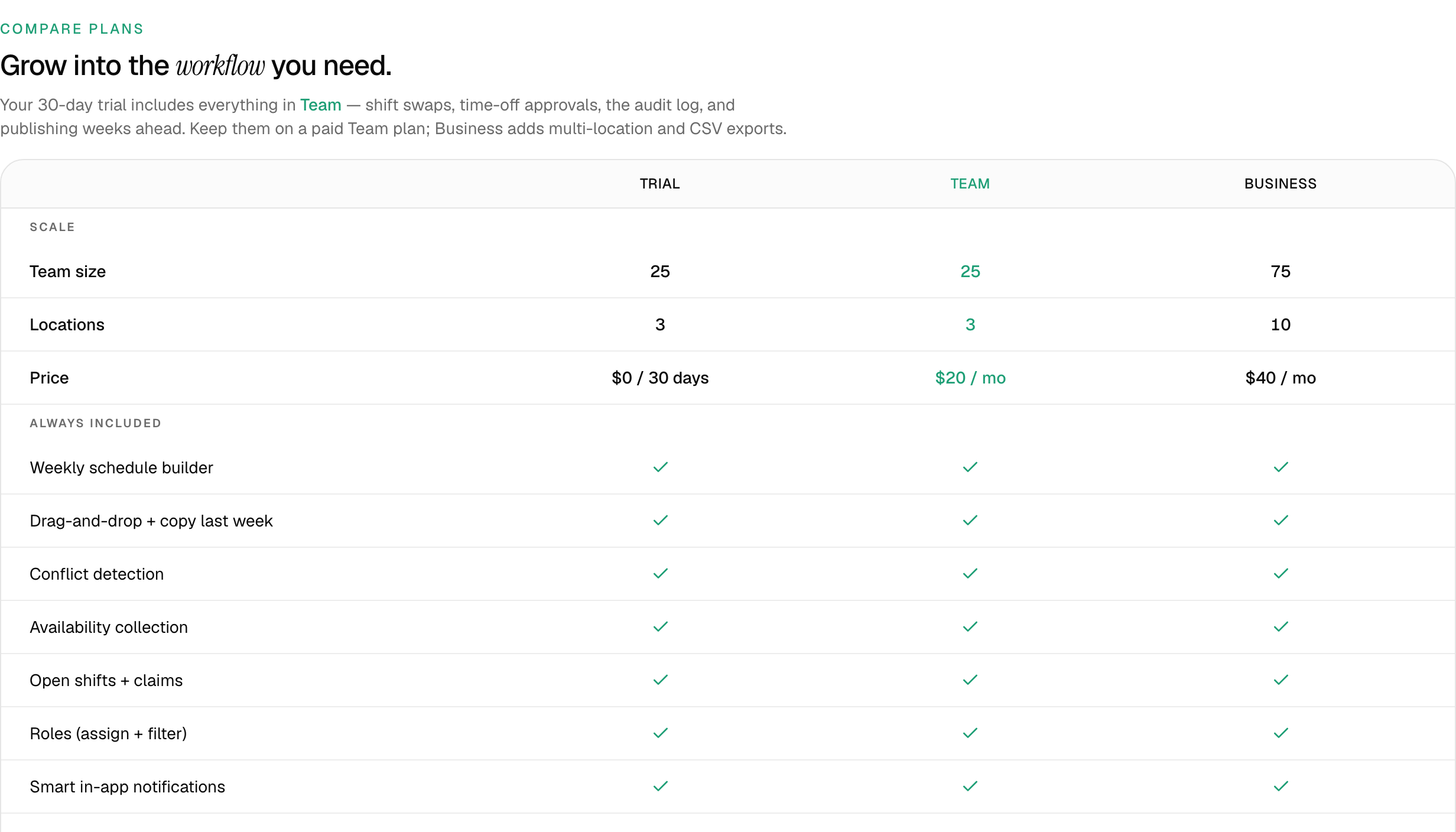1456x832 pixels.
Task: Click the $0 / 30 days trial price
Action: pyautogui.click(x=660, y=378)
